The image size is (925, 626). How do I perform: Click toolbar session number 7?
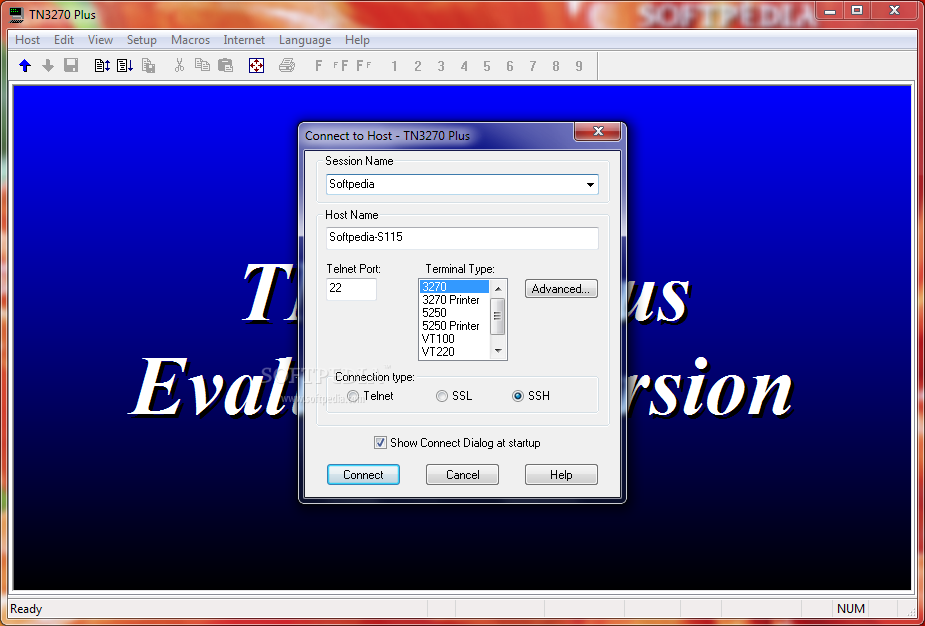pos(533,66)
